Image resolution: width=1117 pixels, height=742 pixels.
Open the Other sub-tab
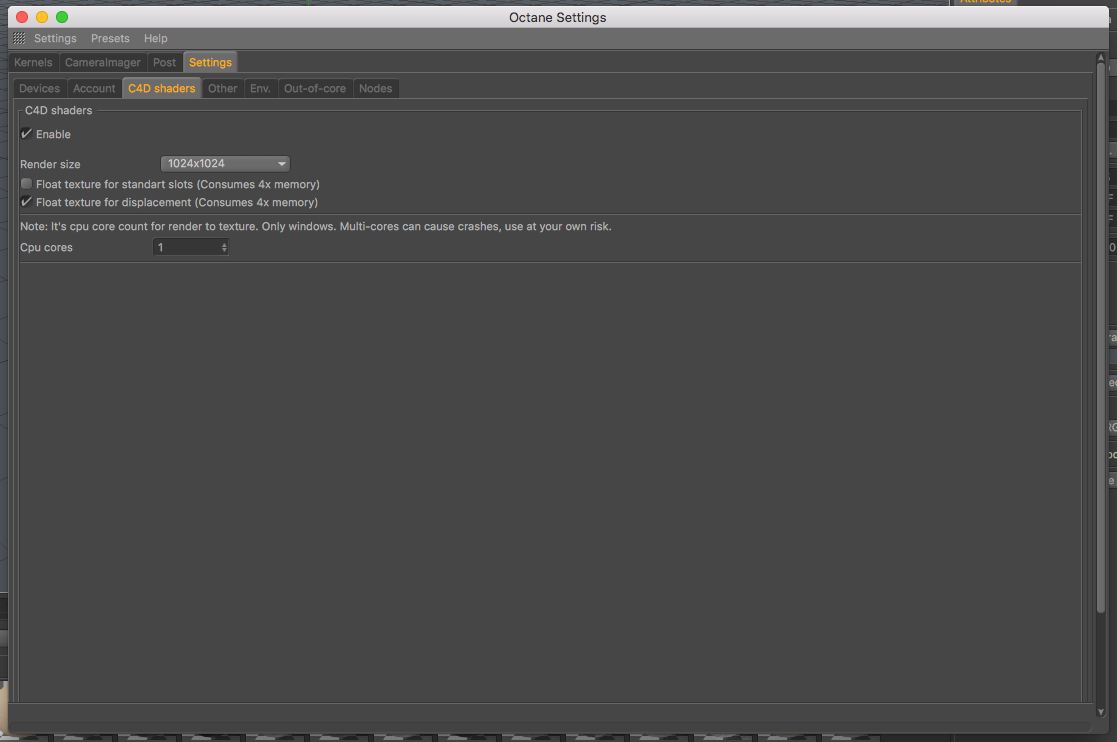[x=222, y=88]
